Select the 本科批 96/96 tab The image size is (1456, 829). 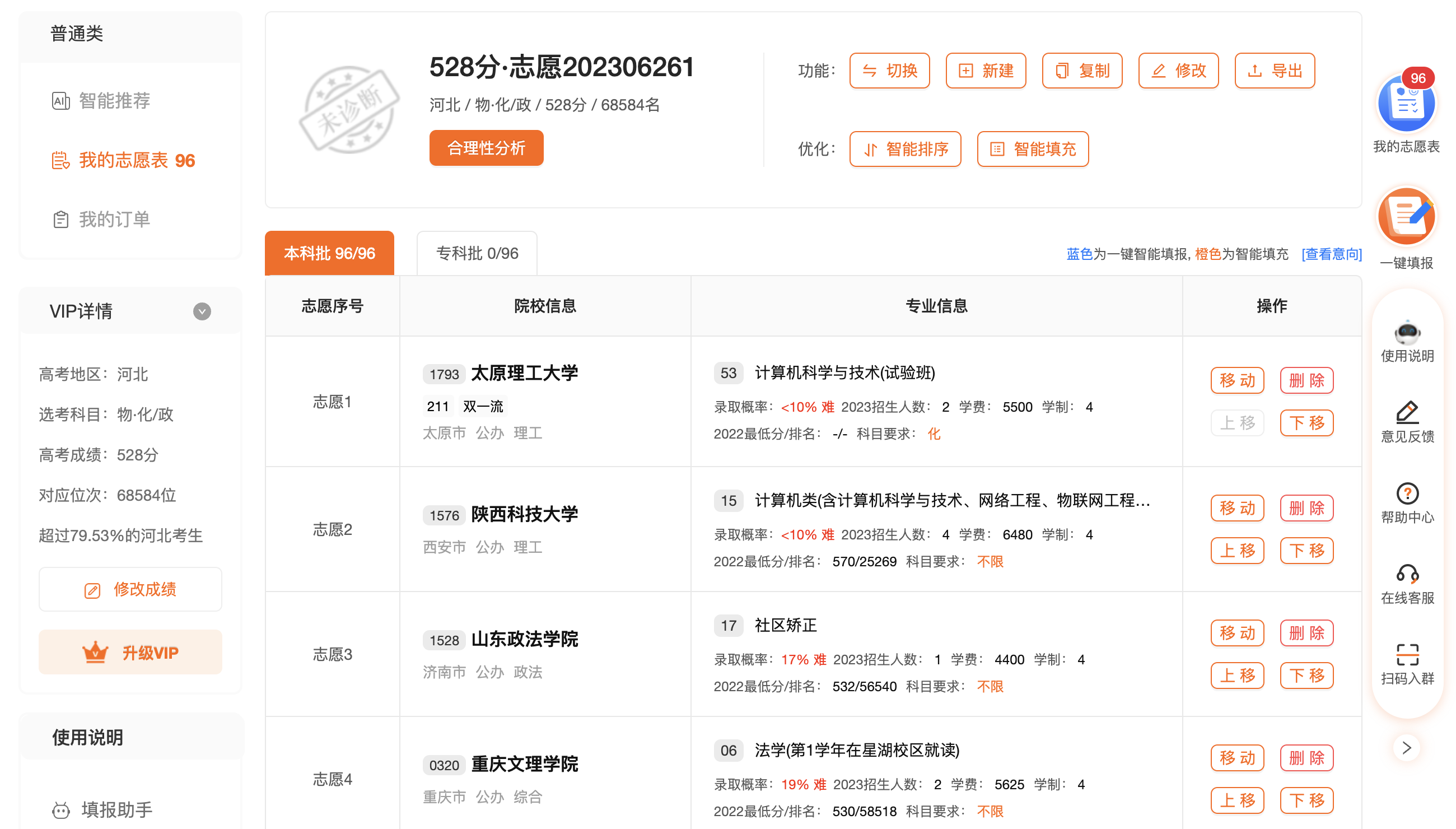point(329,253)
